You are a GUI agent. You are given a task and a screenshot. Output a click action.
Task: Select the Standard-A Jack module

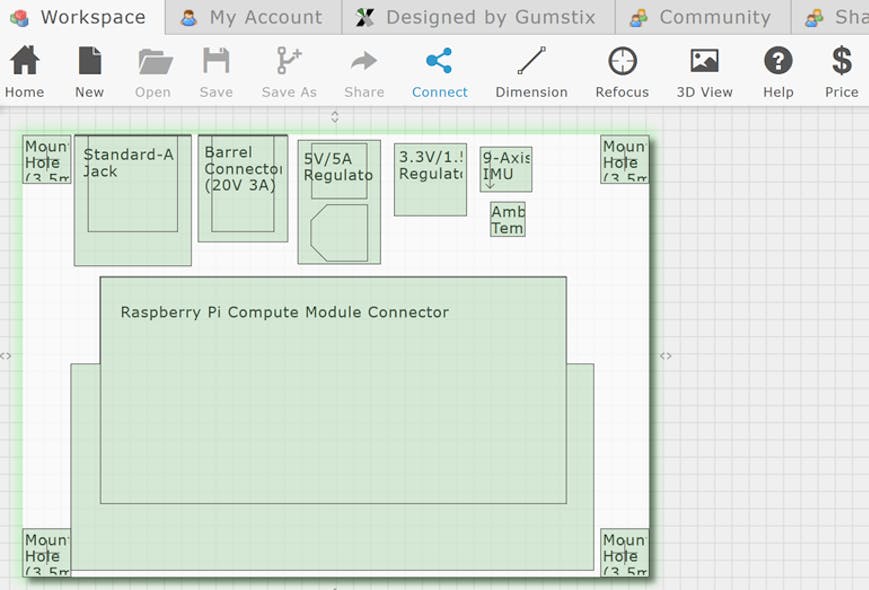click(x=133, y=200)
